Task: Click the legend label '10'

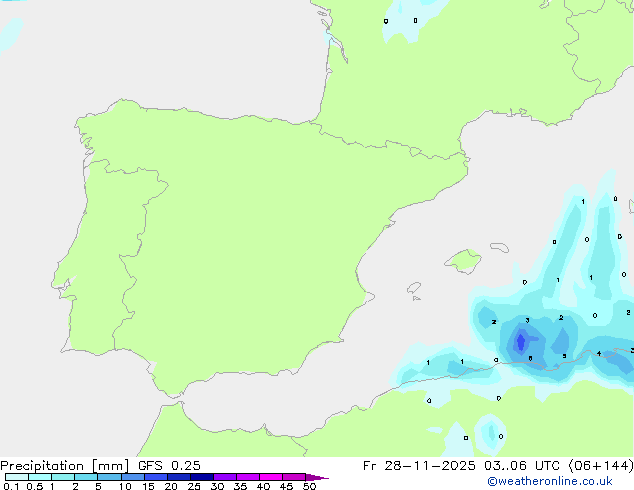Action: (125, 486)
